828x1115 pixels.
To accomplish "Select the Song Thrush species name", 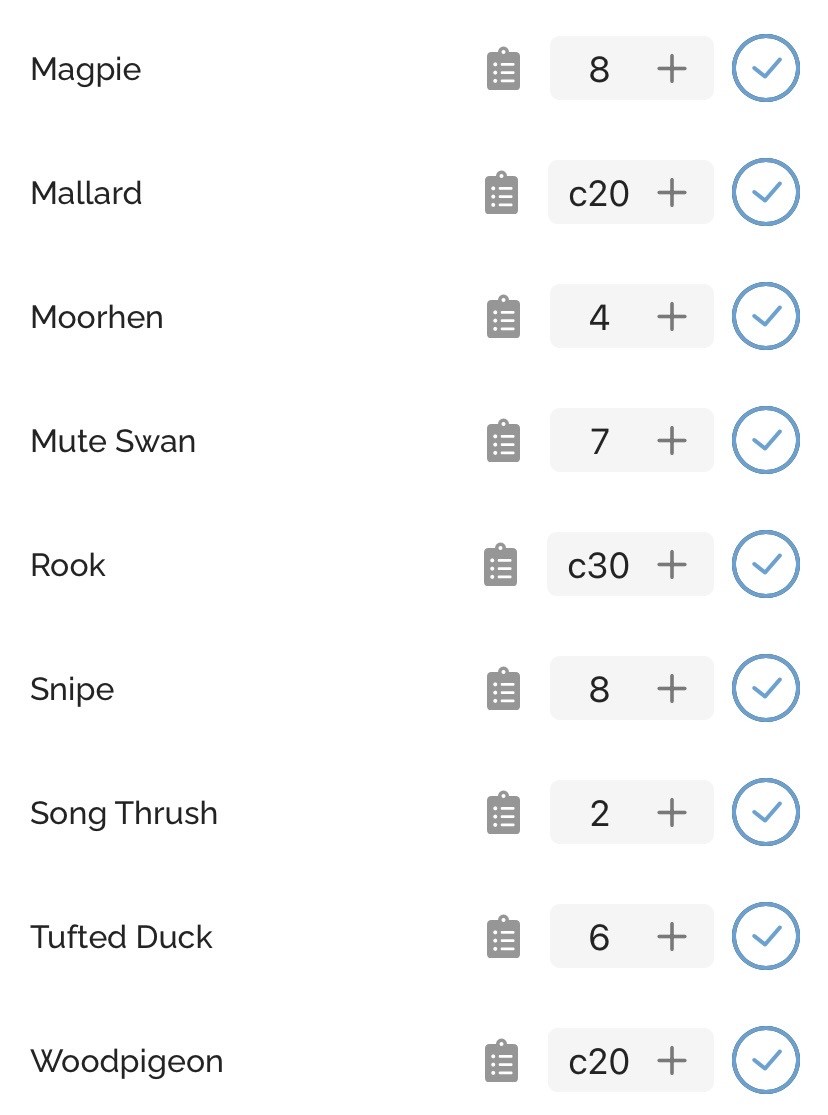I will click(x=124, y=813).
